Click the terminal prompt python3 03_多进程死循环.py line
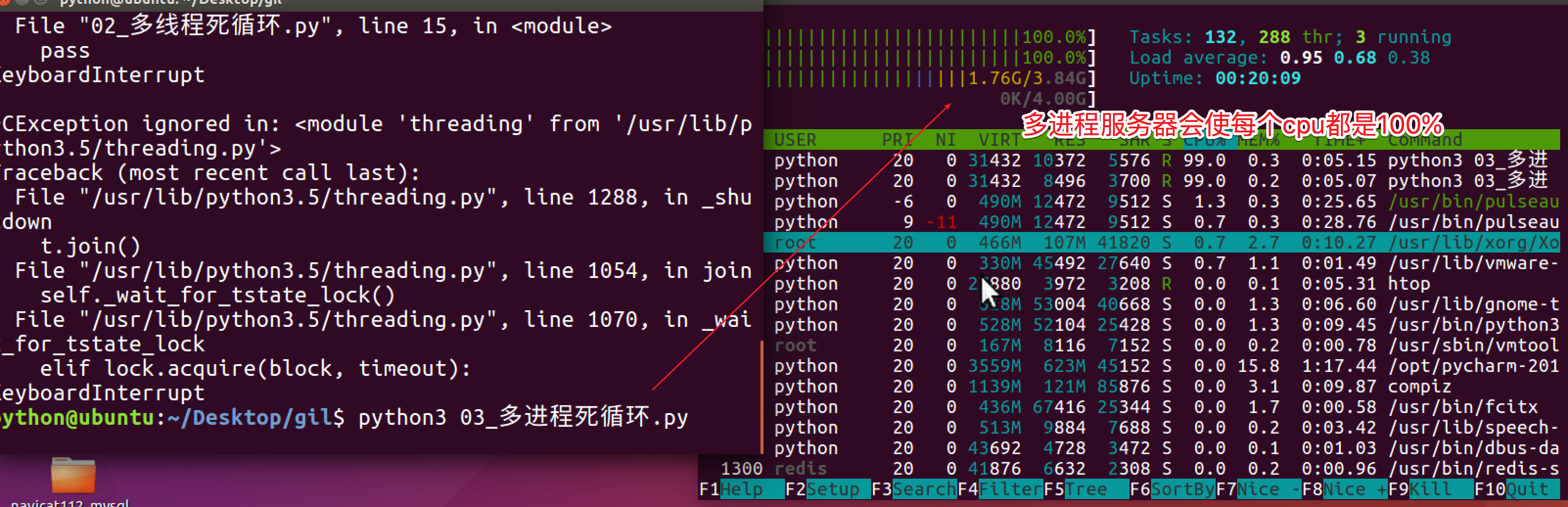1568x507 pixels. 344,417
